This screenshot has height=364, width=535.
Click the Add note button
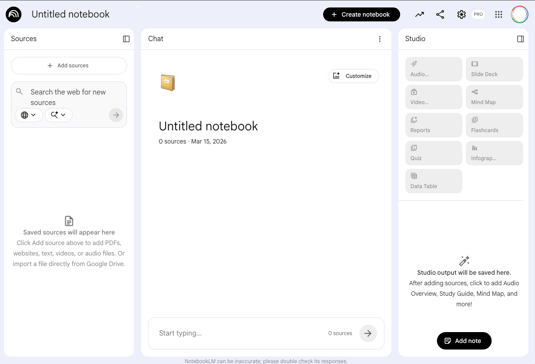[x=464, y=341]
